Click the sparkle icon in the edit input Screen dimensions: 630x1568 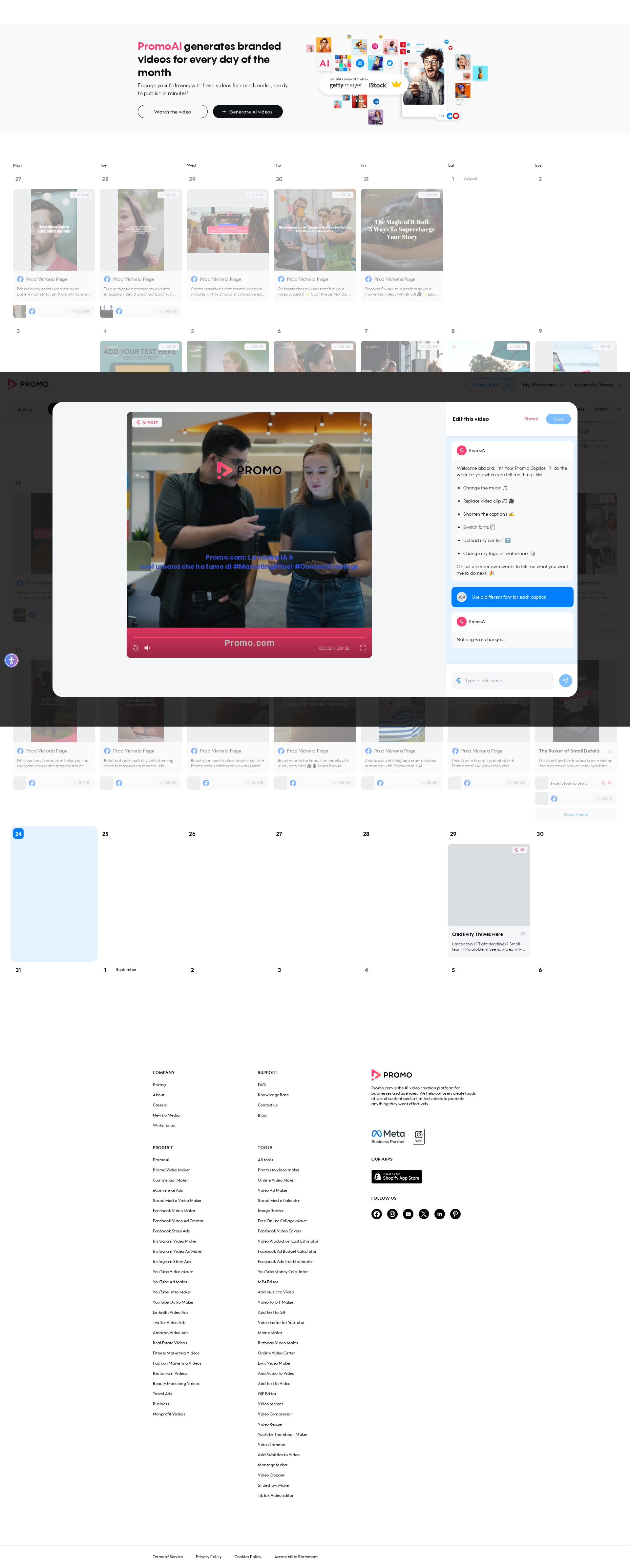458,681
